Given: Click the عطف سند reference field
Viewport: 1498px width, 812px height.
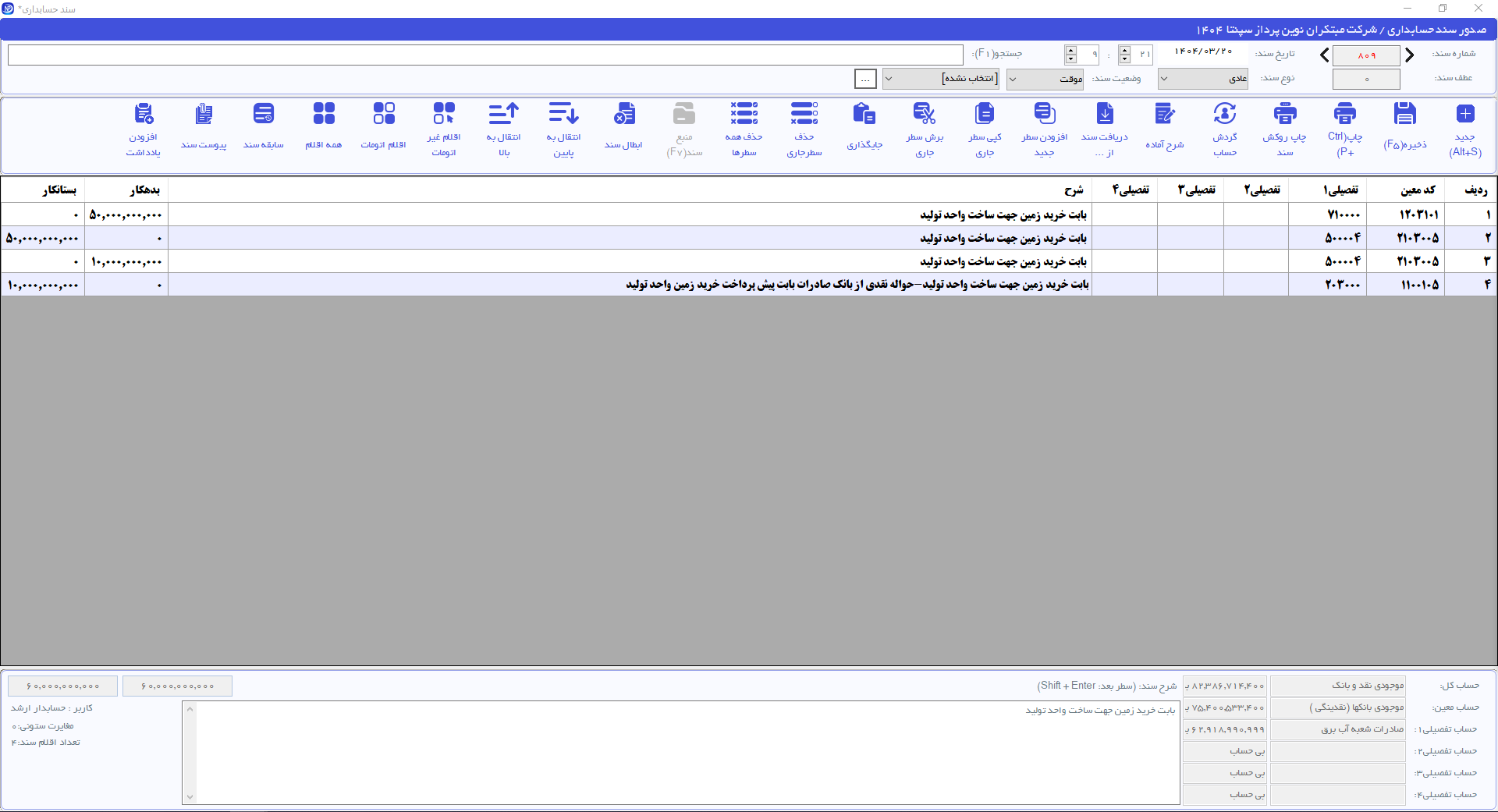Looking at the screenshot, I should [x=1366, y=79].
